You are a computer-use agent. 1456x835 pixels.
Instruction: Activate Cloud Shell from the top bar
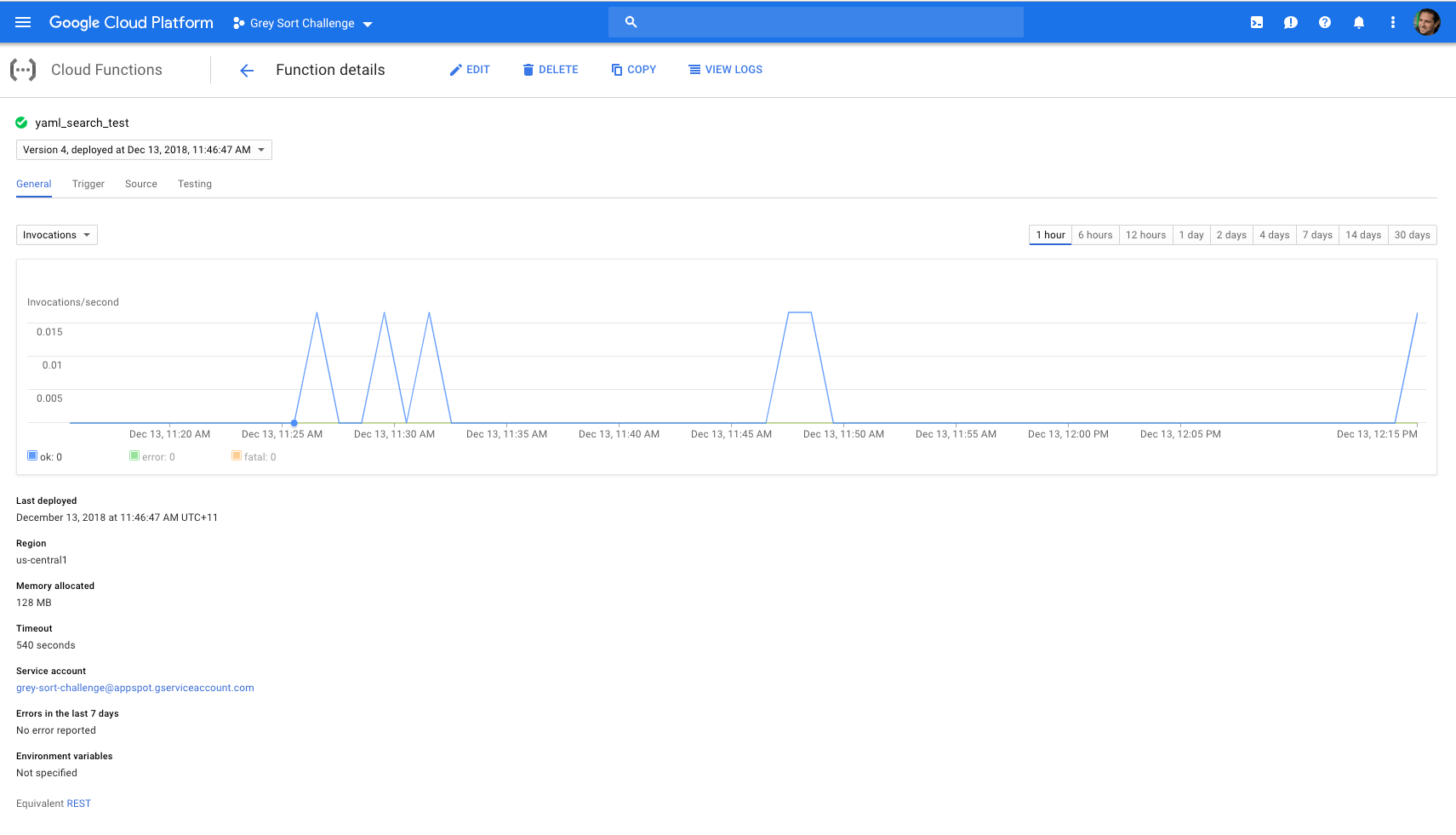1257,22
